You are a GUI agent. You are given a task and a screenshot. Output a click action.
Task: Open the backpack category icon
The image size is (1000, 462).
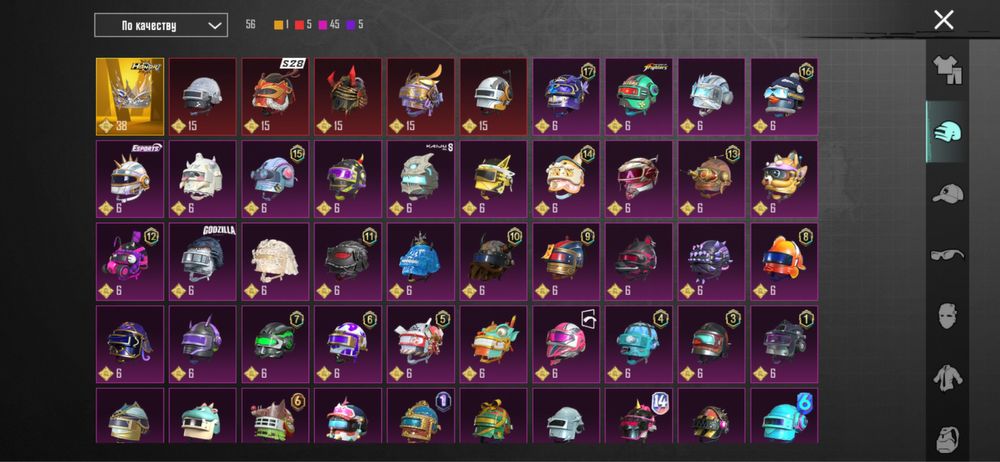[x=948, y=439]
